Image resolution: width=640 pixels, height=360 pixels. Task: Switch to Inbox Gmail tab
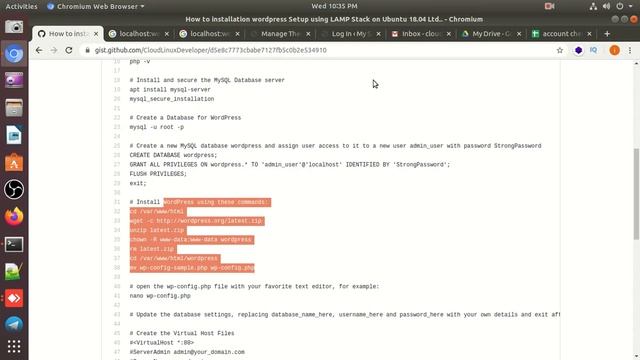(x=420, y=34)
